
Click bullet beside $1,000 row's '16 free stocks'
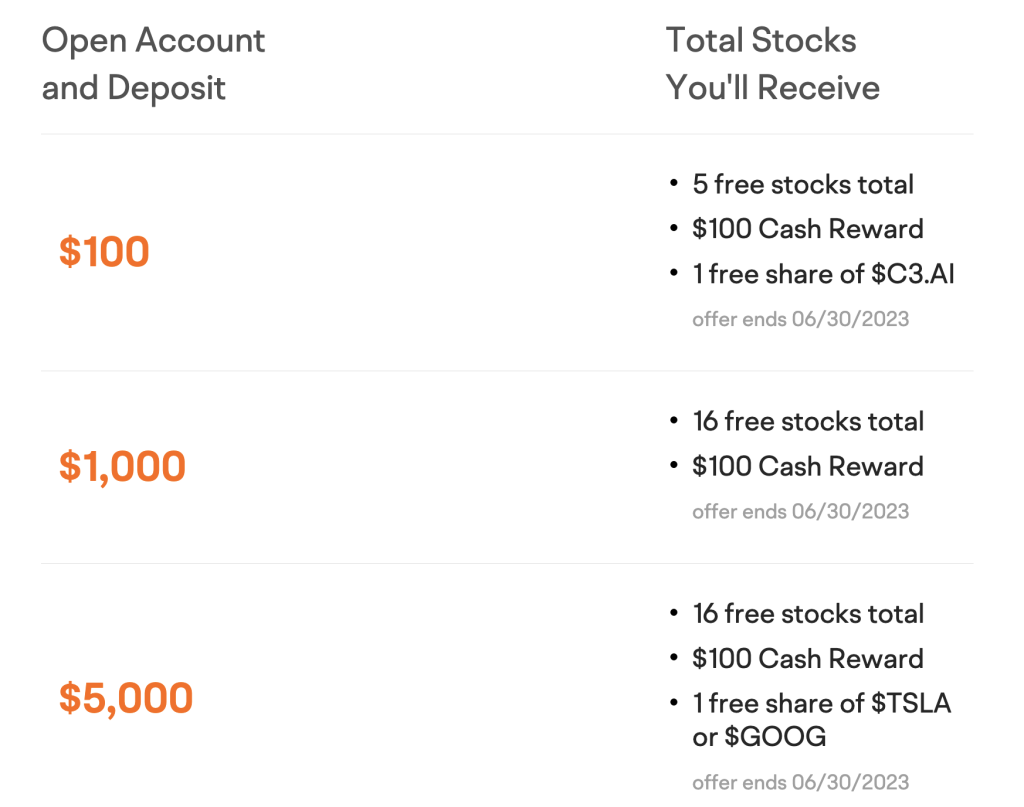click(674, 421)
